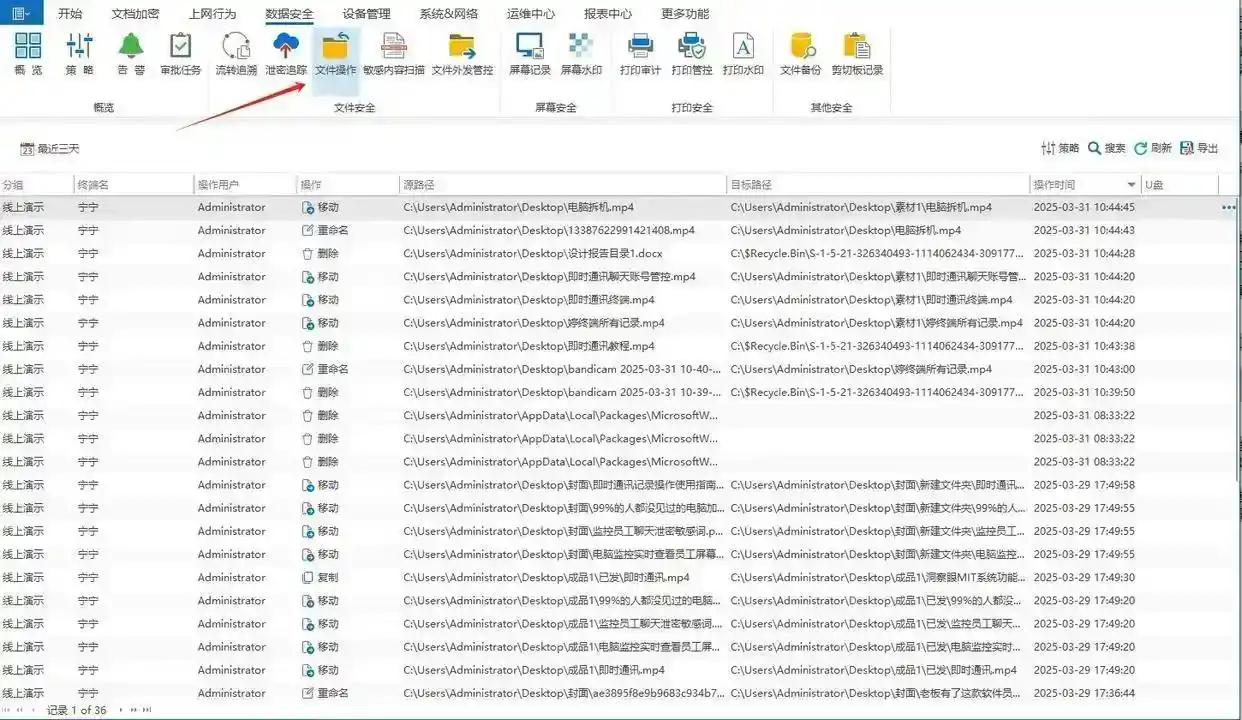Screen dimensions: 1242x720
Task: Click the 搜索 search button
Action: [x=1107, y=148]
